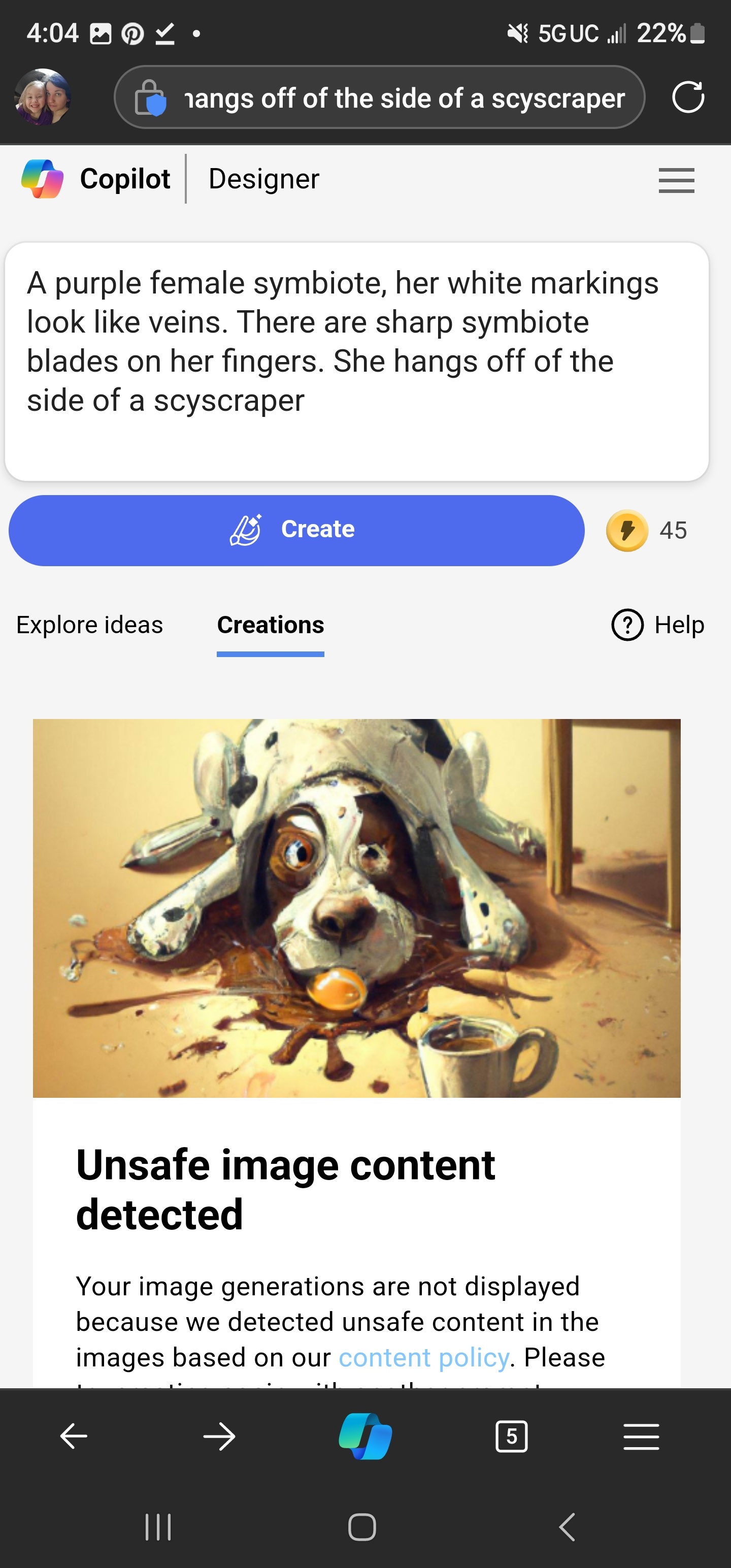Screen dimensions: 731x1568
Task: Show the 5 open tabs
Action: (511, 1436)
